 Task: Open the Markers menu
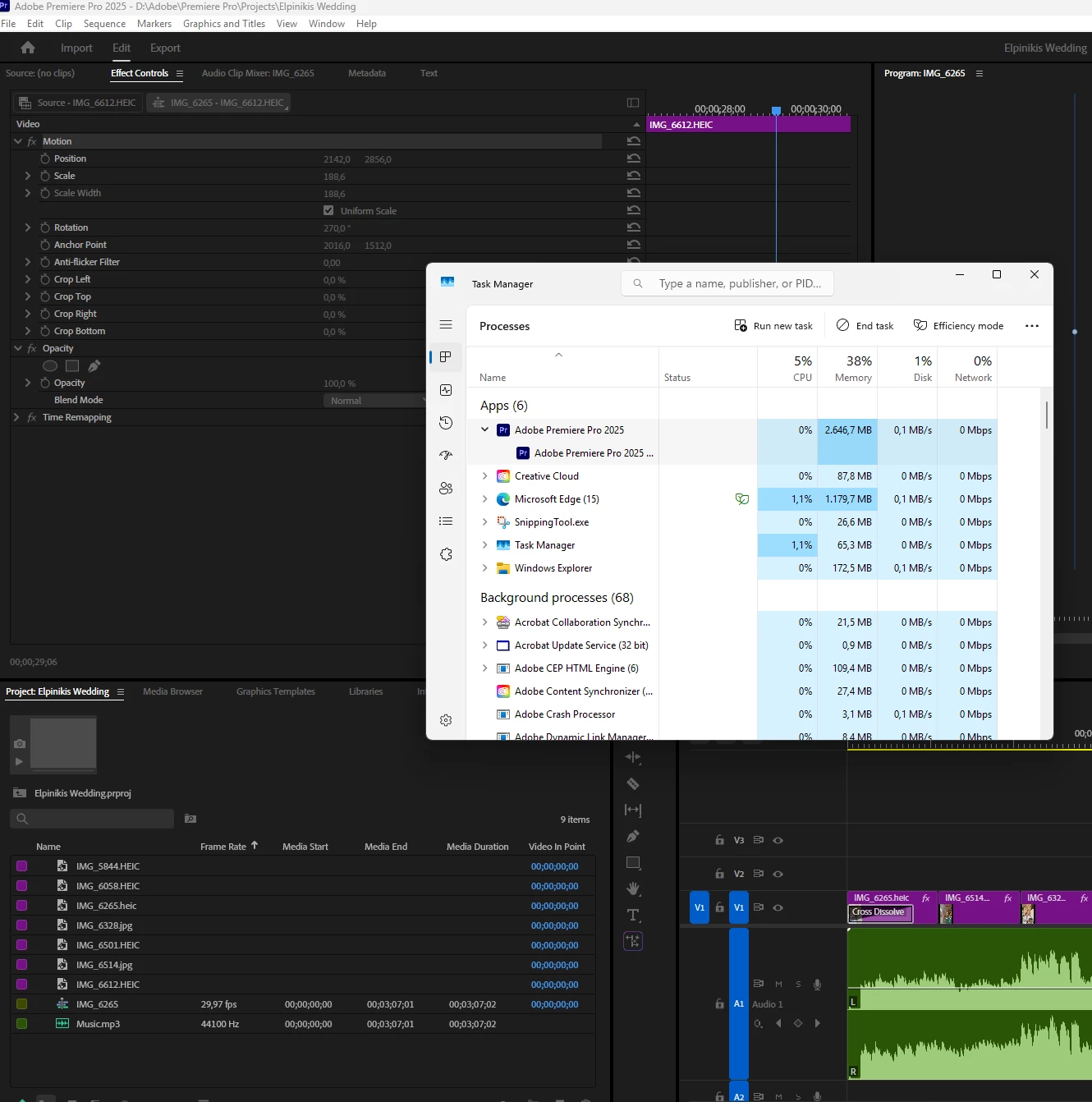[x=154, y=24]
